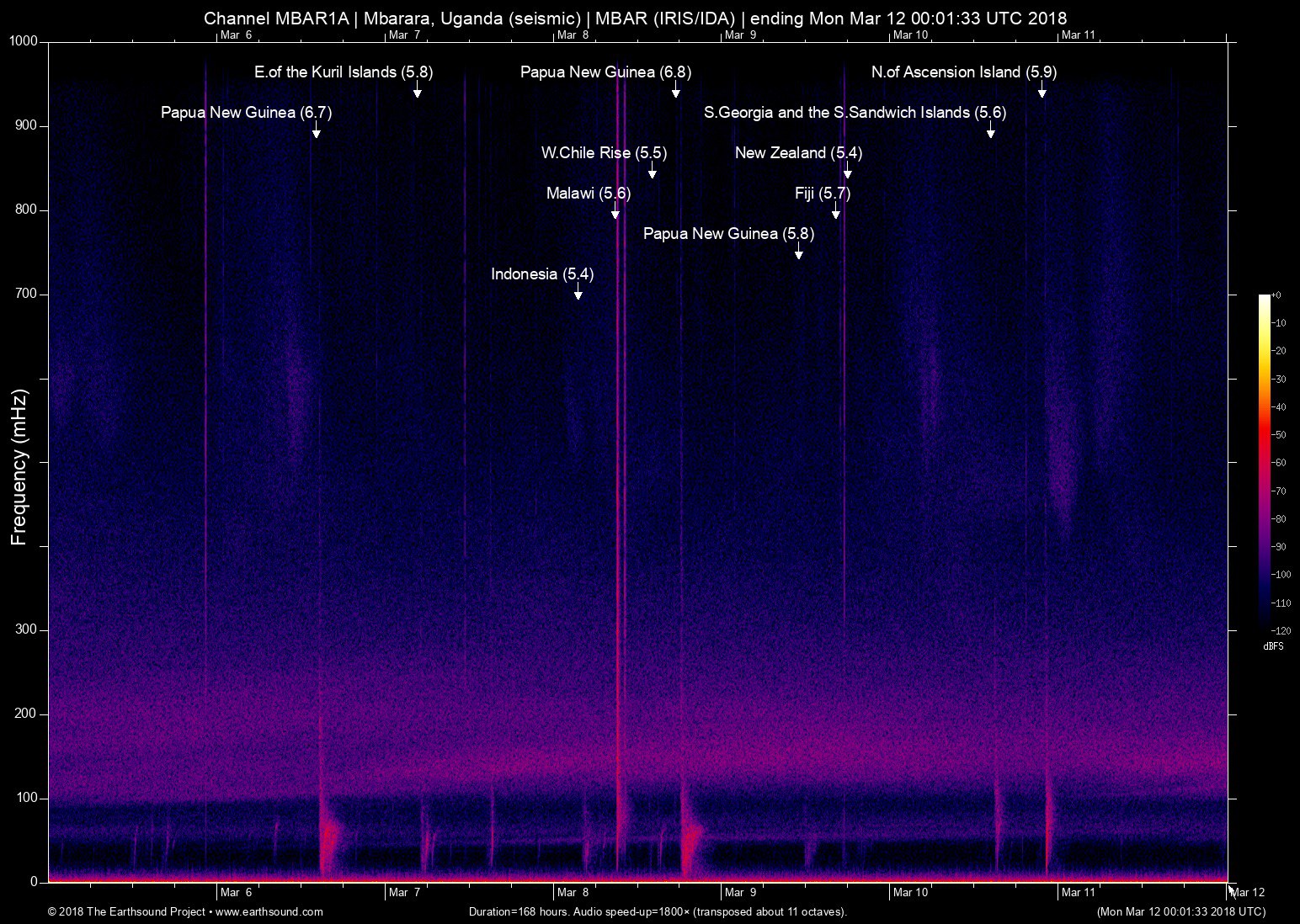
Task: Open the www.earthsound.com link in footer
Action: click(x=269, y=911)
